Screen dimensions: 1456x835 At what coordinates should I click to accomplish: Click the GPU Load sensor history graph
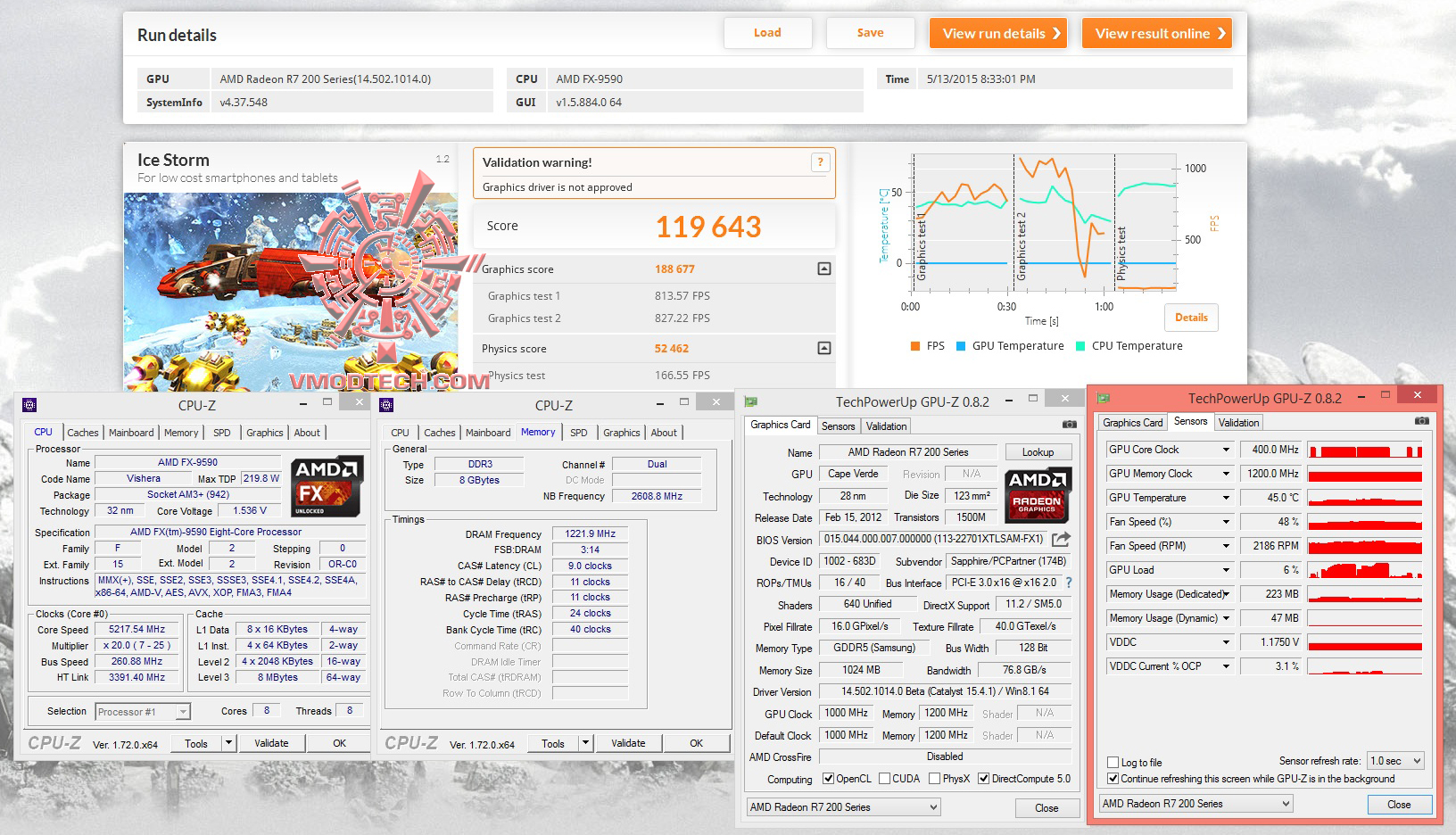pyautogui.click(x=1365, y=570)
